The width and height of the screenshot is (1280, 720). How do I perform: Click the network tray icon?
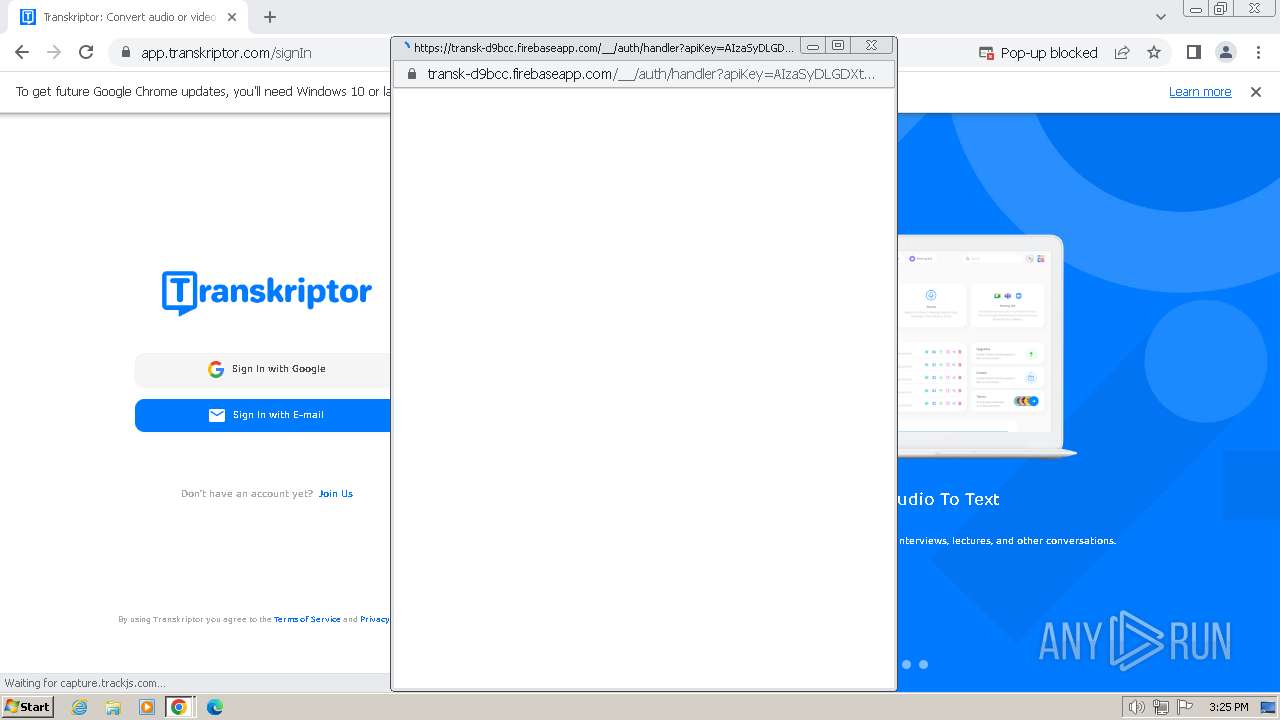(x=1161, y=707)
